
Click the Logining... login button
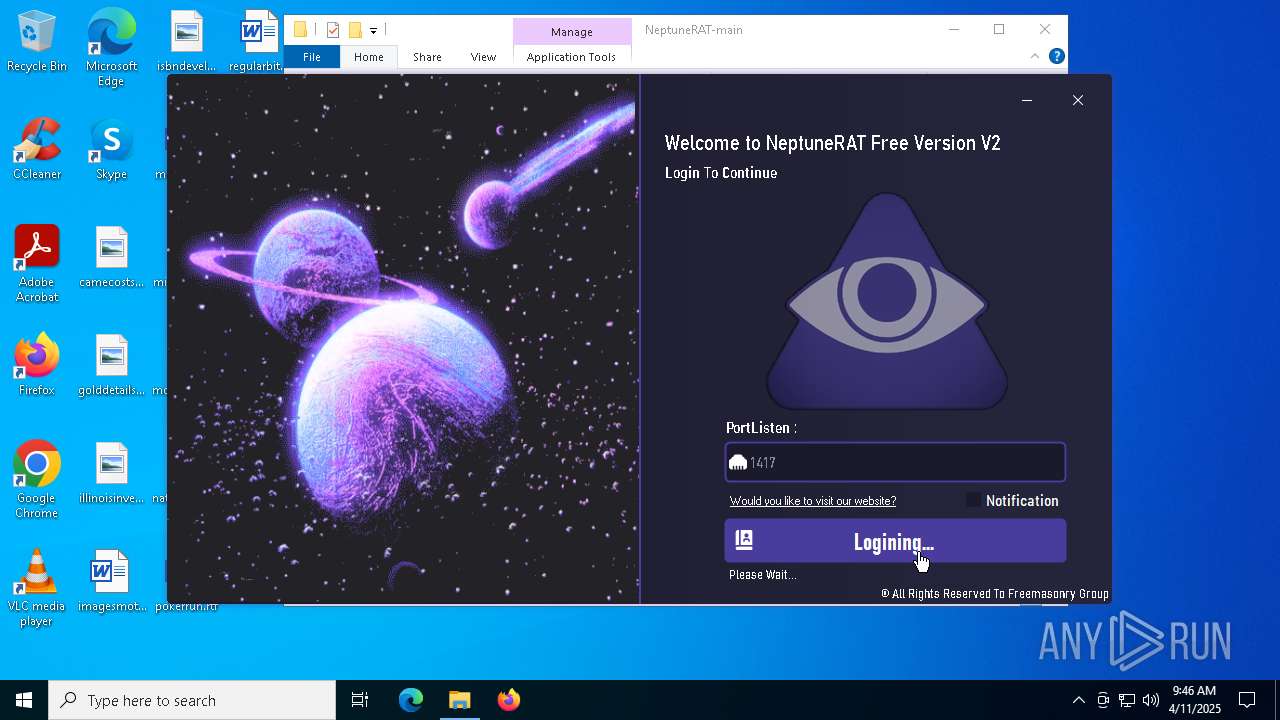point(895,541)
